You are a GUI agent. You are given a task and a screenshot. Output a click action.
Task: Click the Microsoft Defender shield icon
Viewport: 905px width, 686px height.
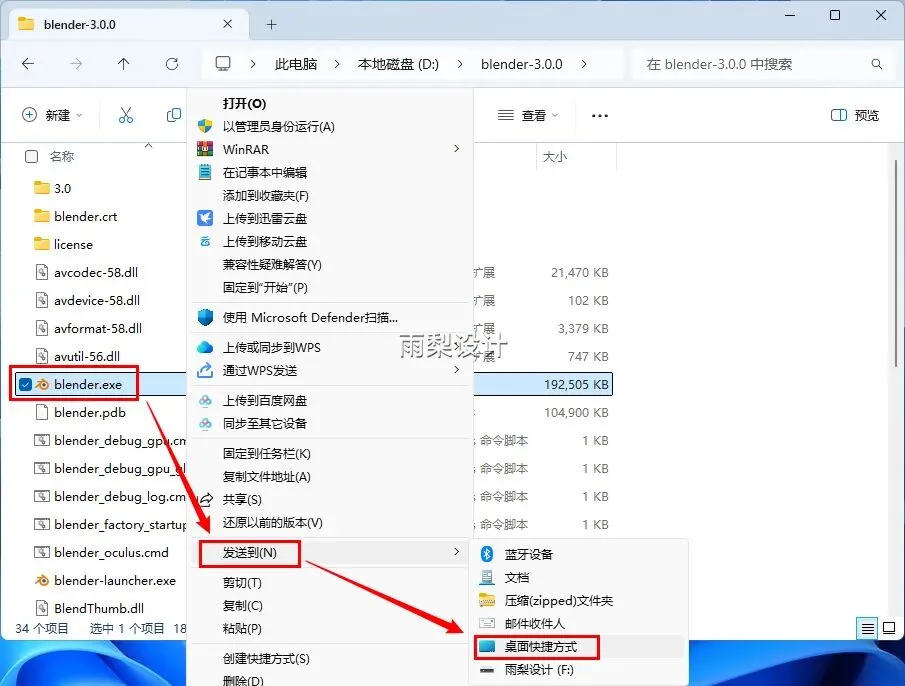pyautogui.click(x=205, y=317)
